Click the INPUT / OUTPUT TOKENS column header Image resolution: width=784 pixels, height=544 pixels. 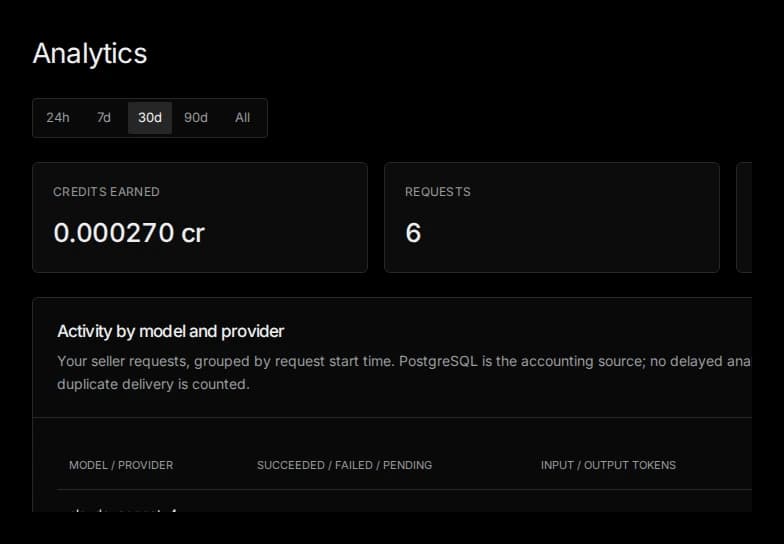pyautogui.click(x=608, y=466)
